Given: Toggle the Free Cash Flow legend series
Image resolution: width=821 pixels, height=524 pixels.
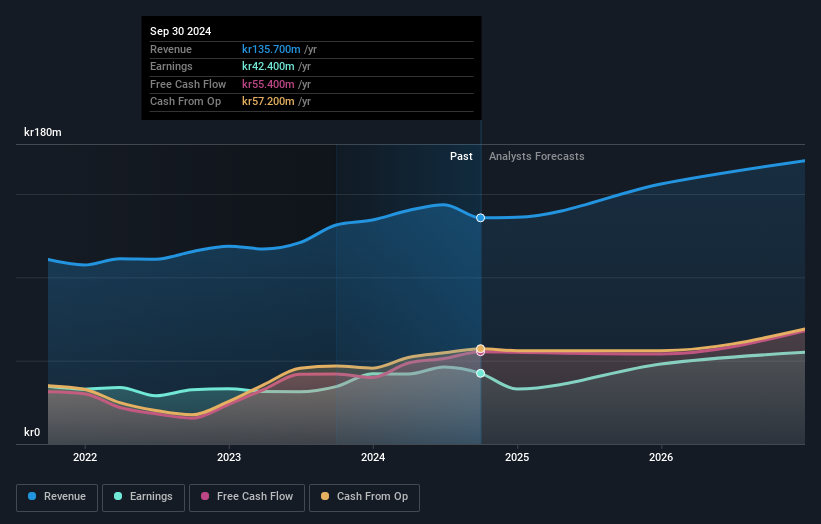Looking at the screenshot, I should pos(247,497).
